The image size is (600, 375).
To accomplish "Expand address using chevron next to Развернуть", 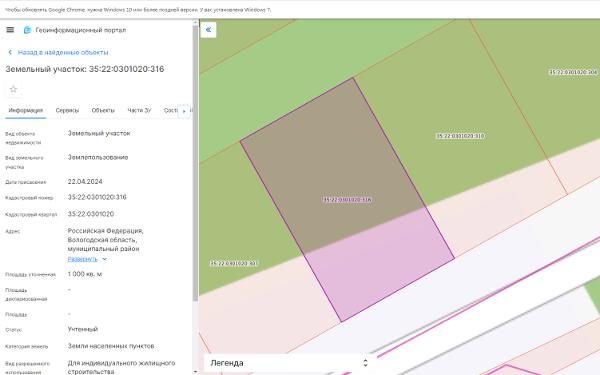I will click(x=104, y=259).
